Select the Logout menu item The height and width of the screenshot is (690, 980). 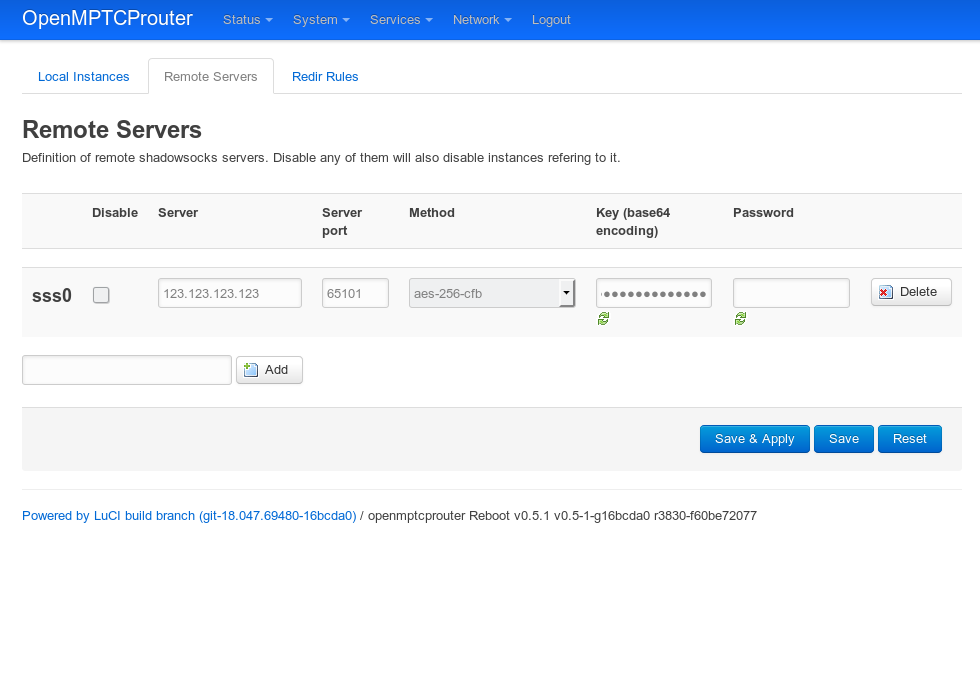(551, 19)
